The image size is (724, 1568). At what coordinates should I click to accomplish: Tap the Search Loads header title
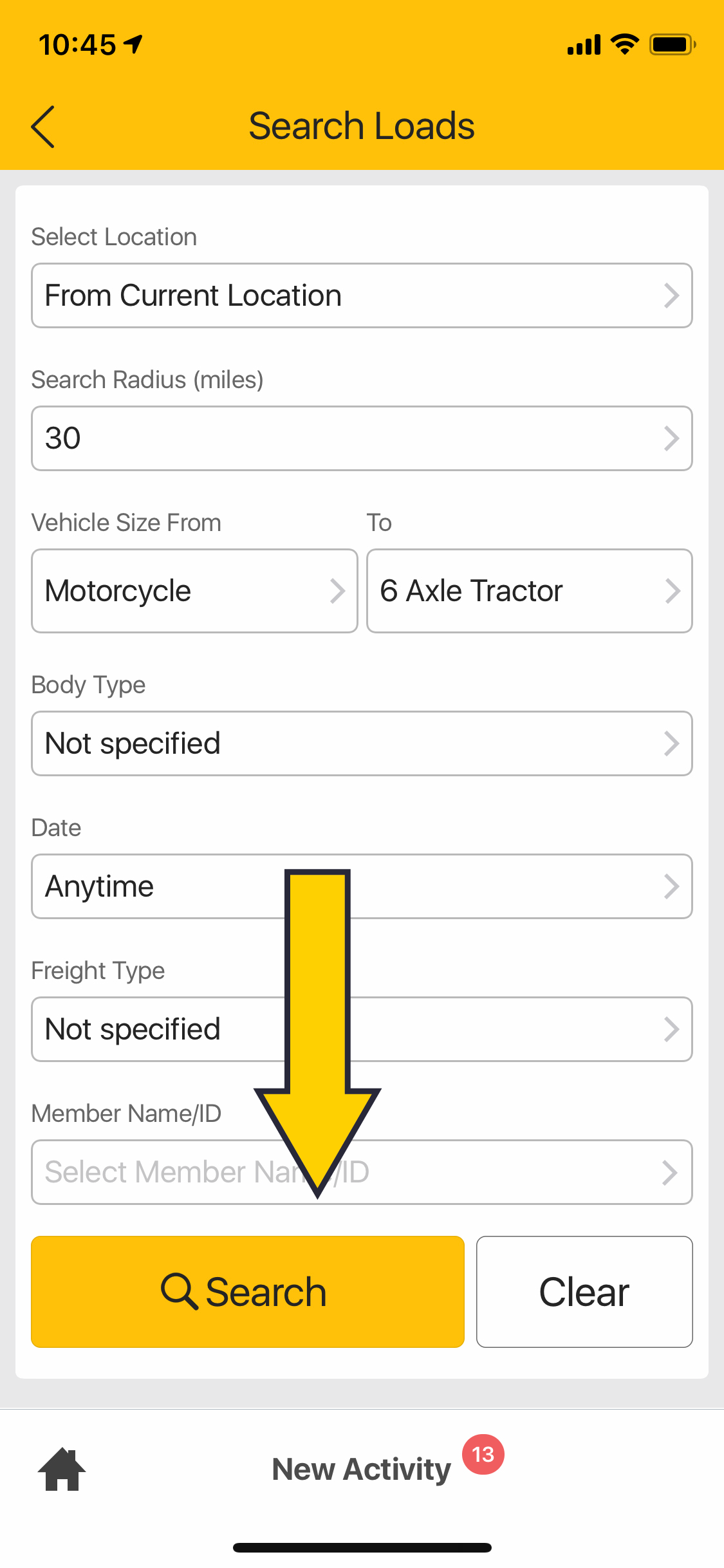tap(362, 126)
